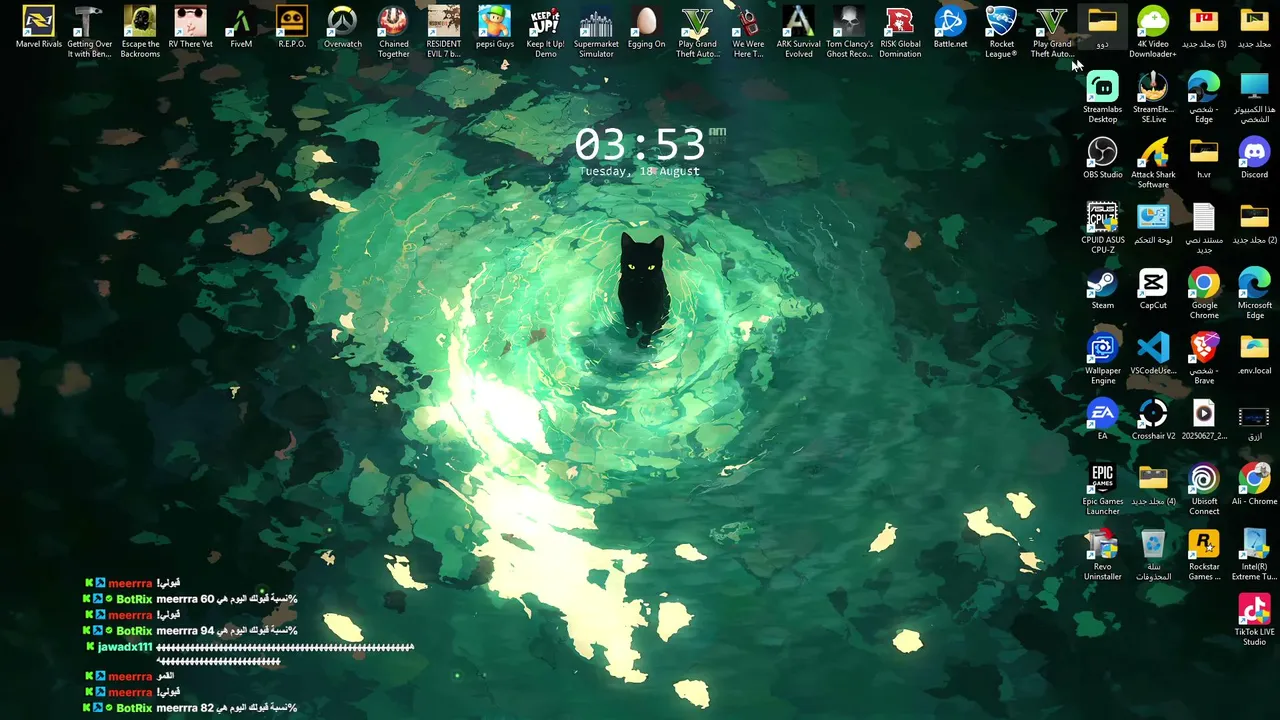1280x720 pixels.
Task: Open the Ali - Chrome profile shortcut
Action: coord(1254,484)
